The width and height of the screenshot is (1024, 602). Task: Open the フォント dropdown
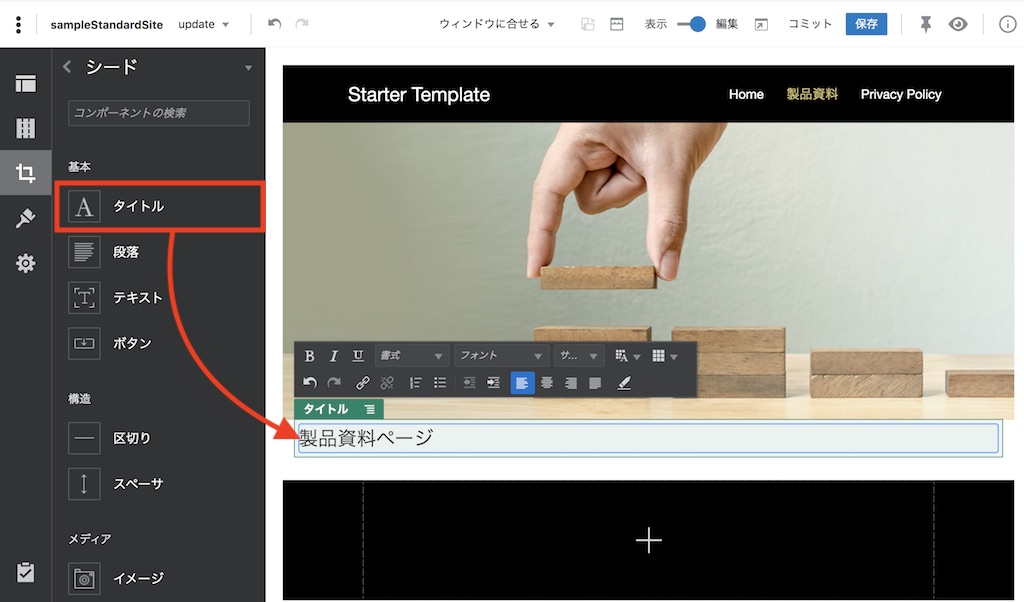coord(501,356)
